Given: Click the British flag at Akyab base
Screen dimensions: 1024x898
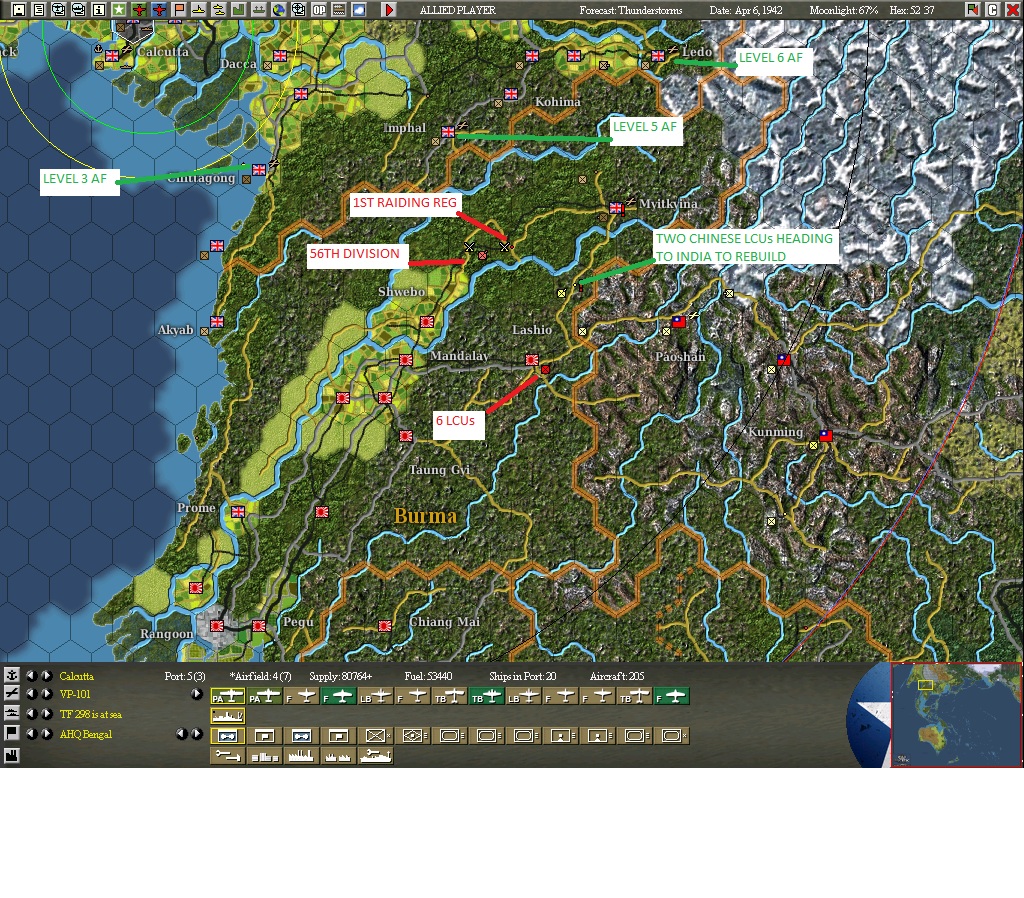Looking at the screenshot, I should [x=217, y=321].
